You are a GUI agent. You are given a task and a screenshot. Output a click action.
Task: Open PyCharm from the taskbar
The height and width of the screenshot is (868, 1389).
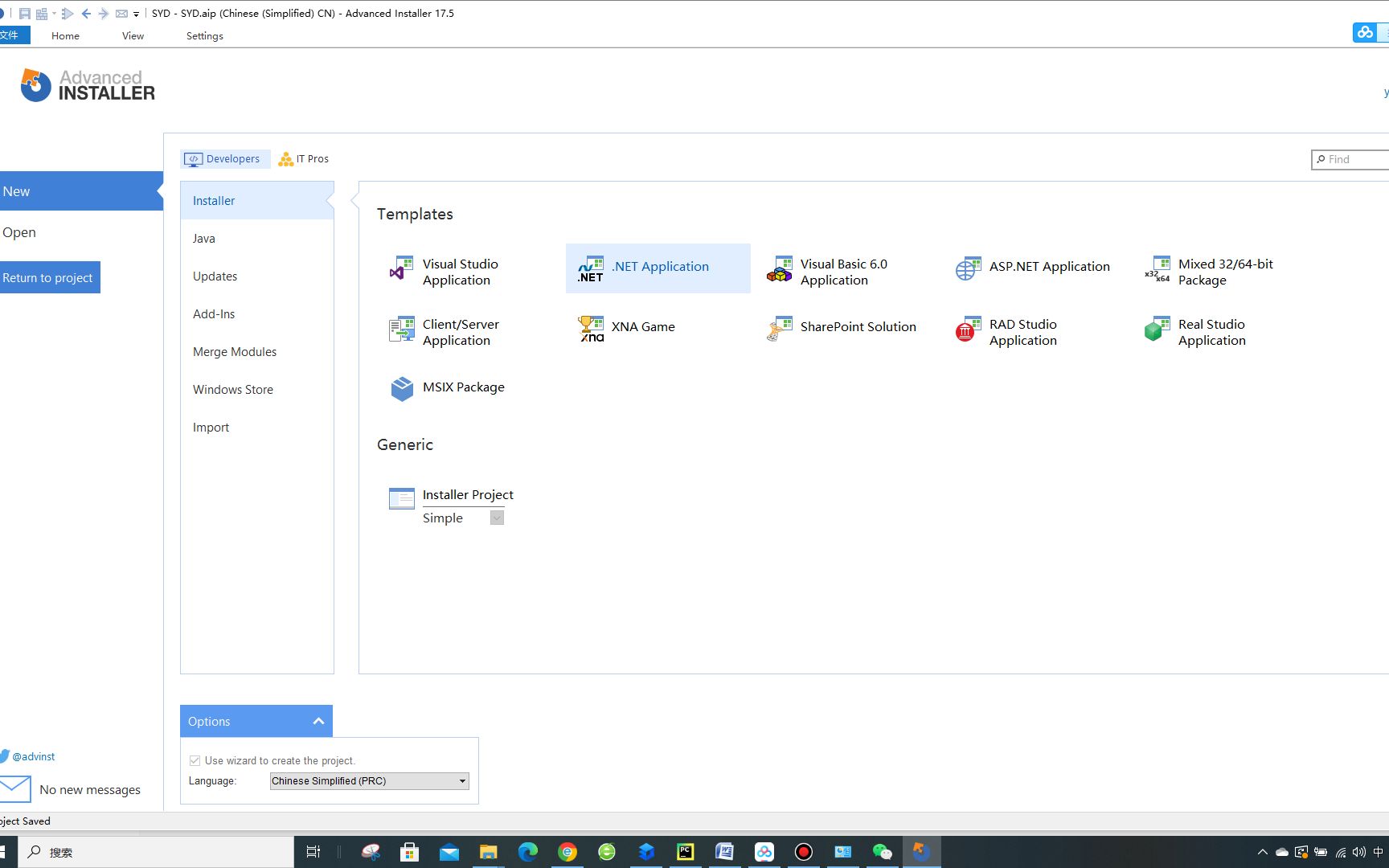tap(685, 852)
